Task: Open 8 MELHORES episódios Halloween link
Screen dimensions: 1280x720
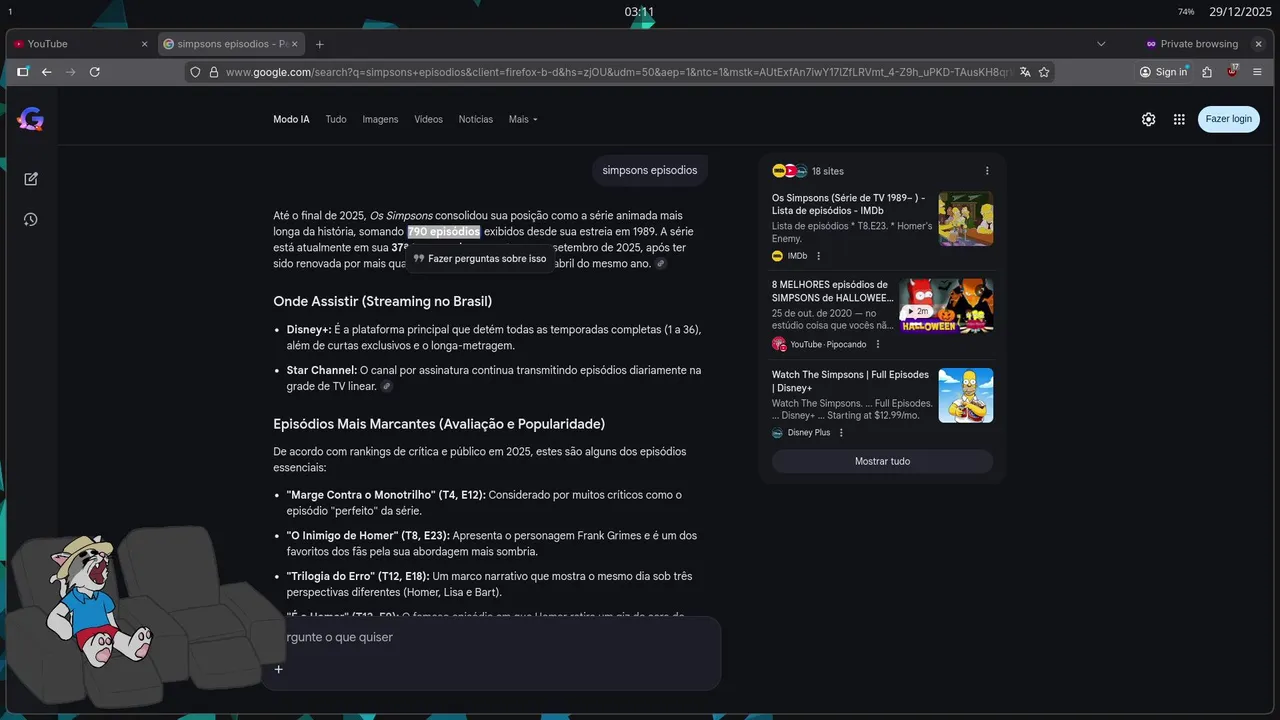Action: [x=833, y=291]
